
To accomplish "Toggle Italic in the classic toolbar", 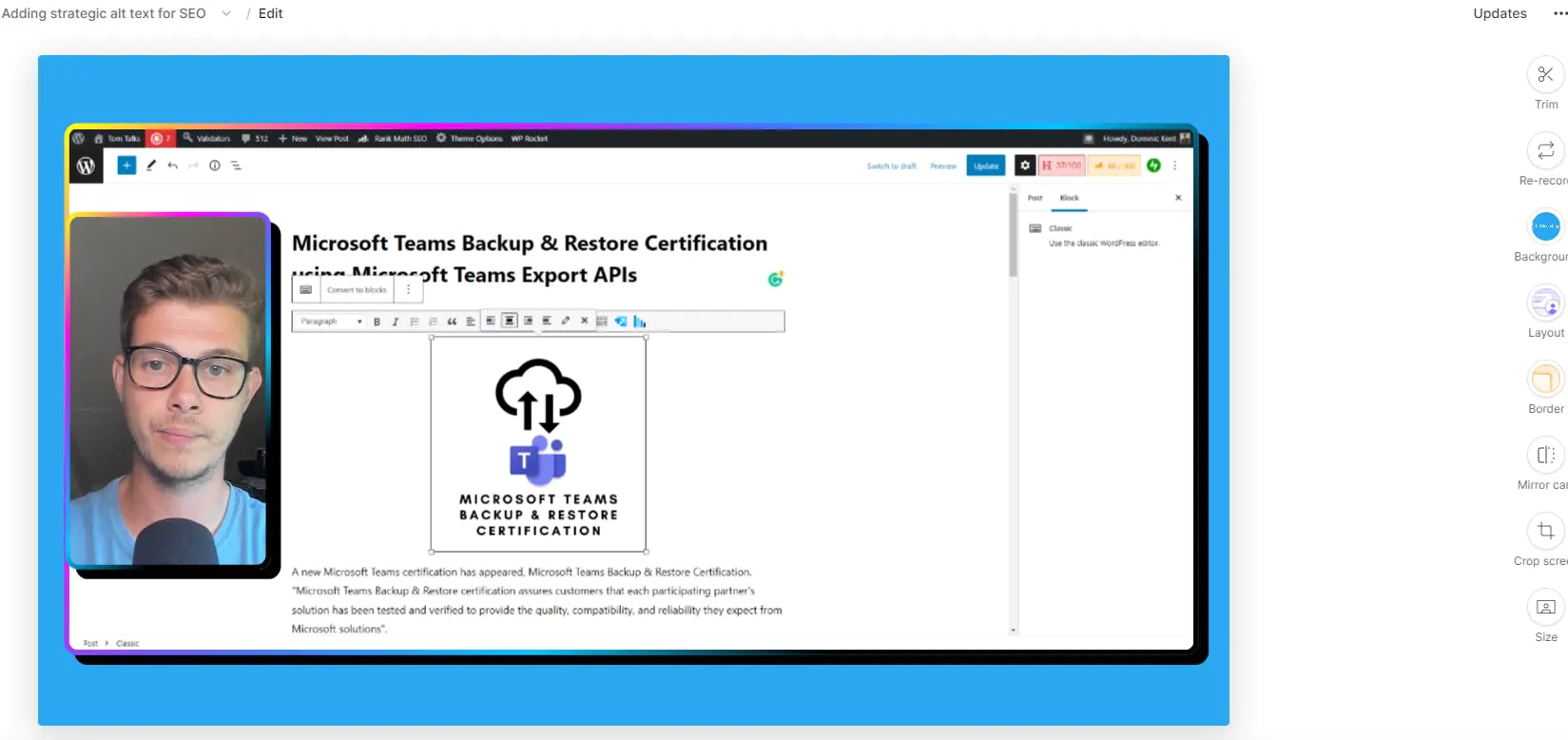I will (x=396, y=321).
